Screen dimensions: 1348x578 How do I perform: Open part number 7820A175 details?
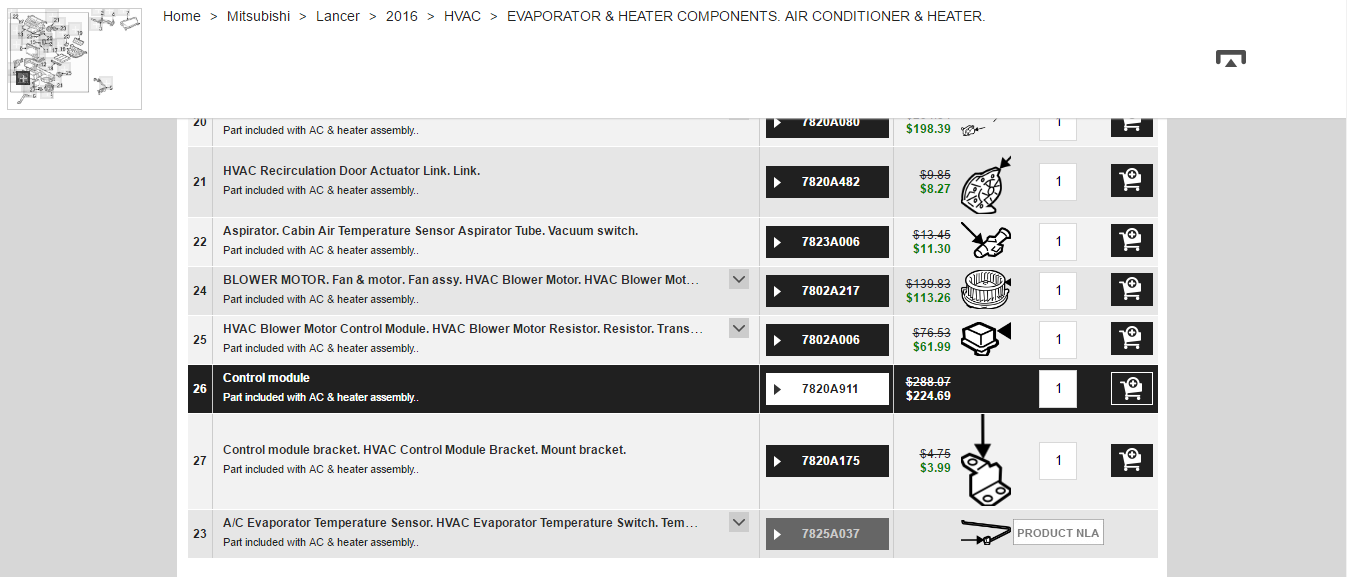coord(827,461)
